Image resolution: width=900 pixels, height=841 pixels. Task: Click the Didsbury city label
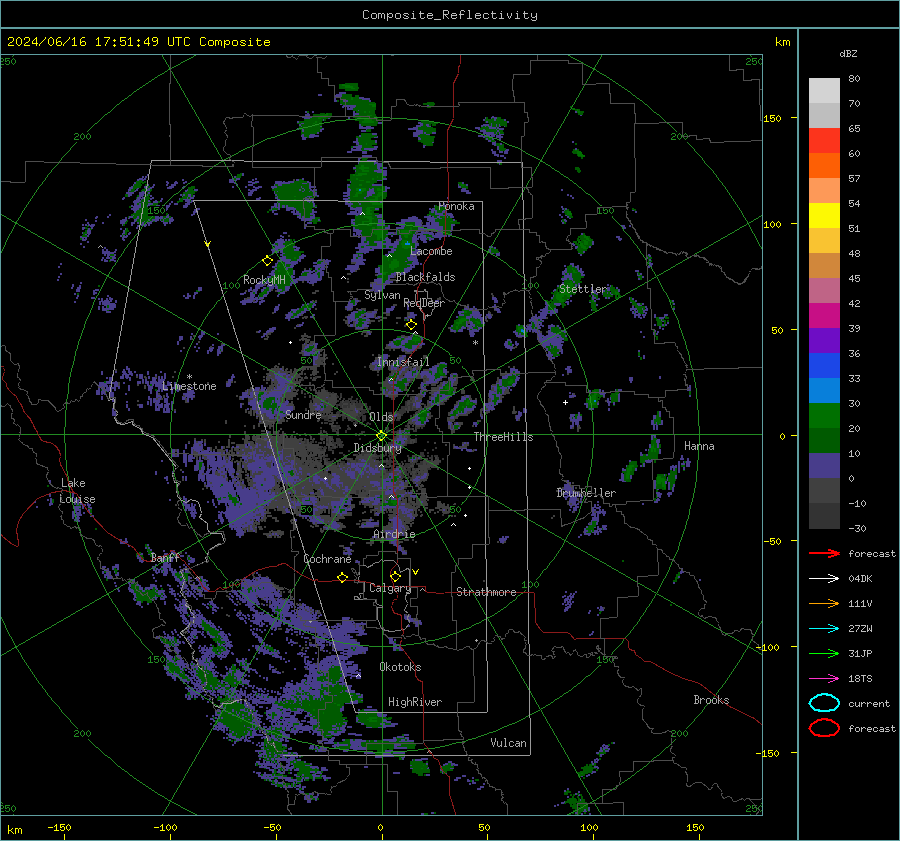tap(377, 448)
